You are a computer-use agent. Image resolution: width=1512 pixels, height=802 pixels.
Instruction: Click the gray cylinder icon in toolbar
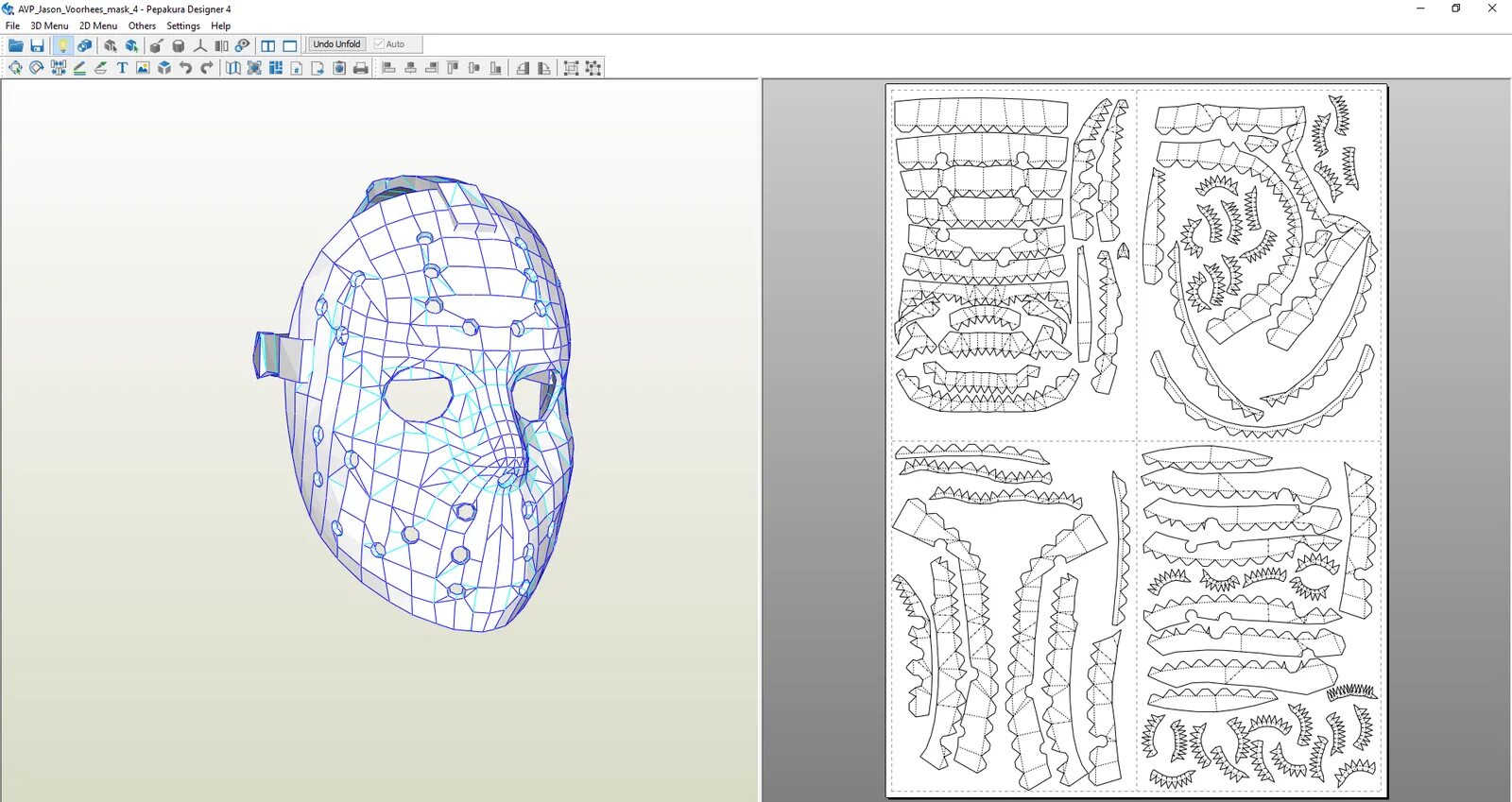click(x=179, y=45)
